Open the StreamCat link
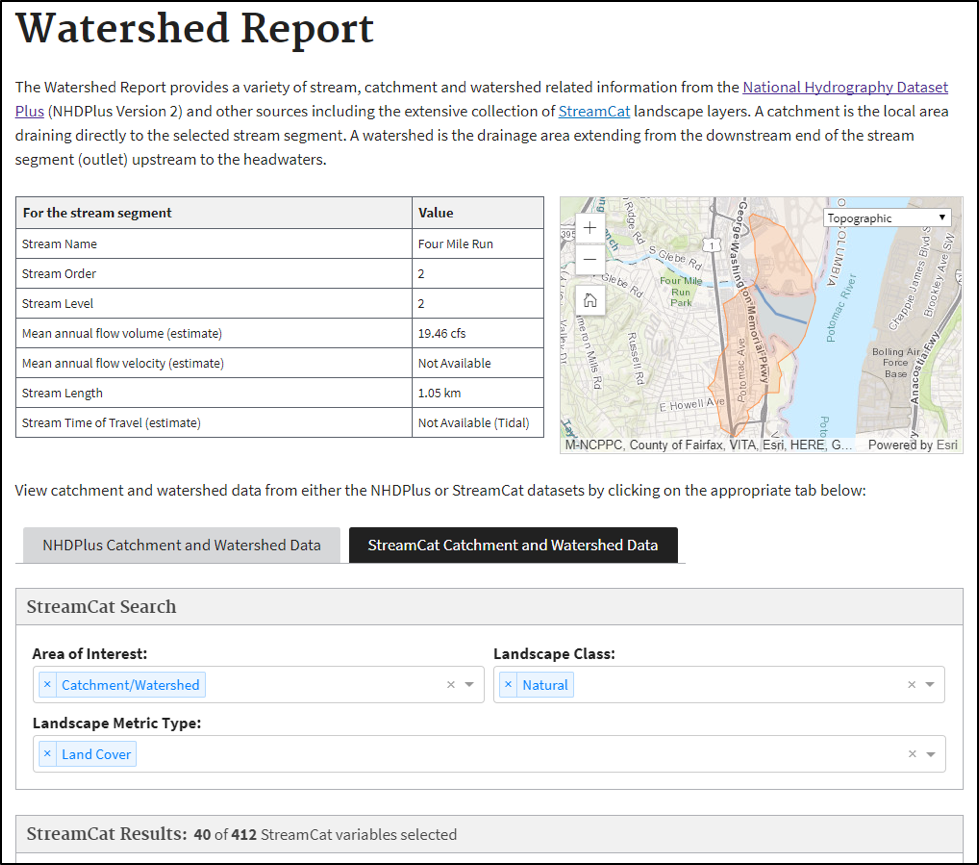This screenshot has height=865, width=979. 594,111
